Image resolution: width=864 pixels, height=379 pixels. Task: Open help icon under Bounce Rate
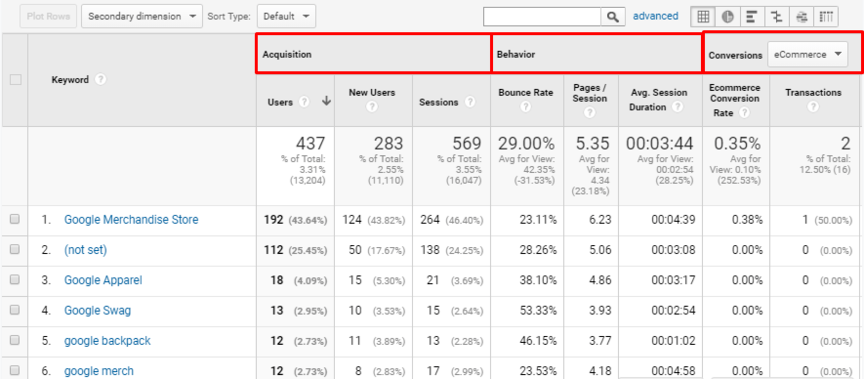tap(526, 107)
